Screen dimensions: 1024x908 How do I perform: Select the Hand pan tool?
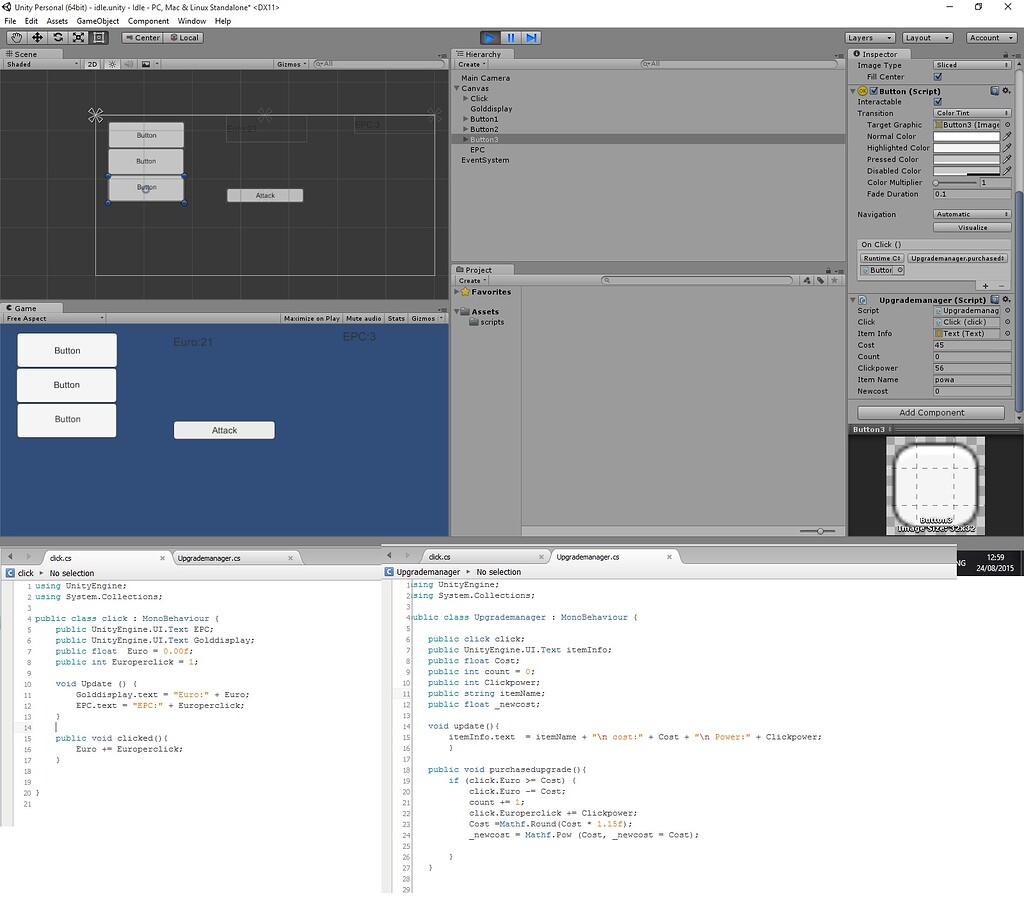point(16,37)
